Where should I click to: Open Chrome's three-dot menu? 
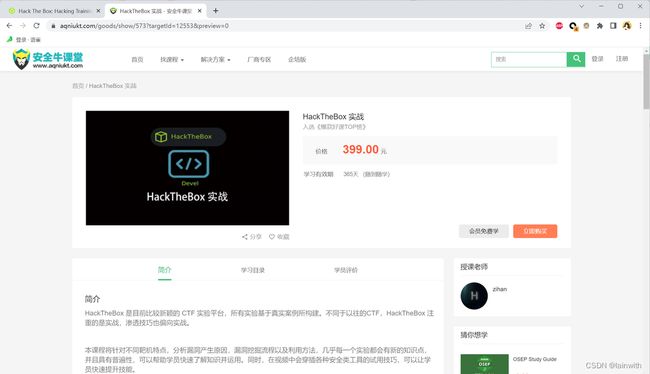click(x=640, y=26)
